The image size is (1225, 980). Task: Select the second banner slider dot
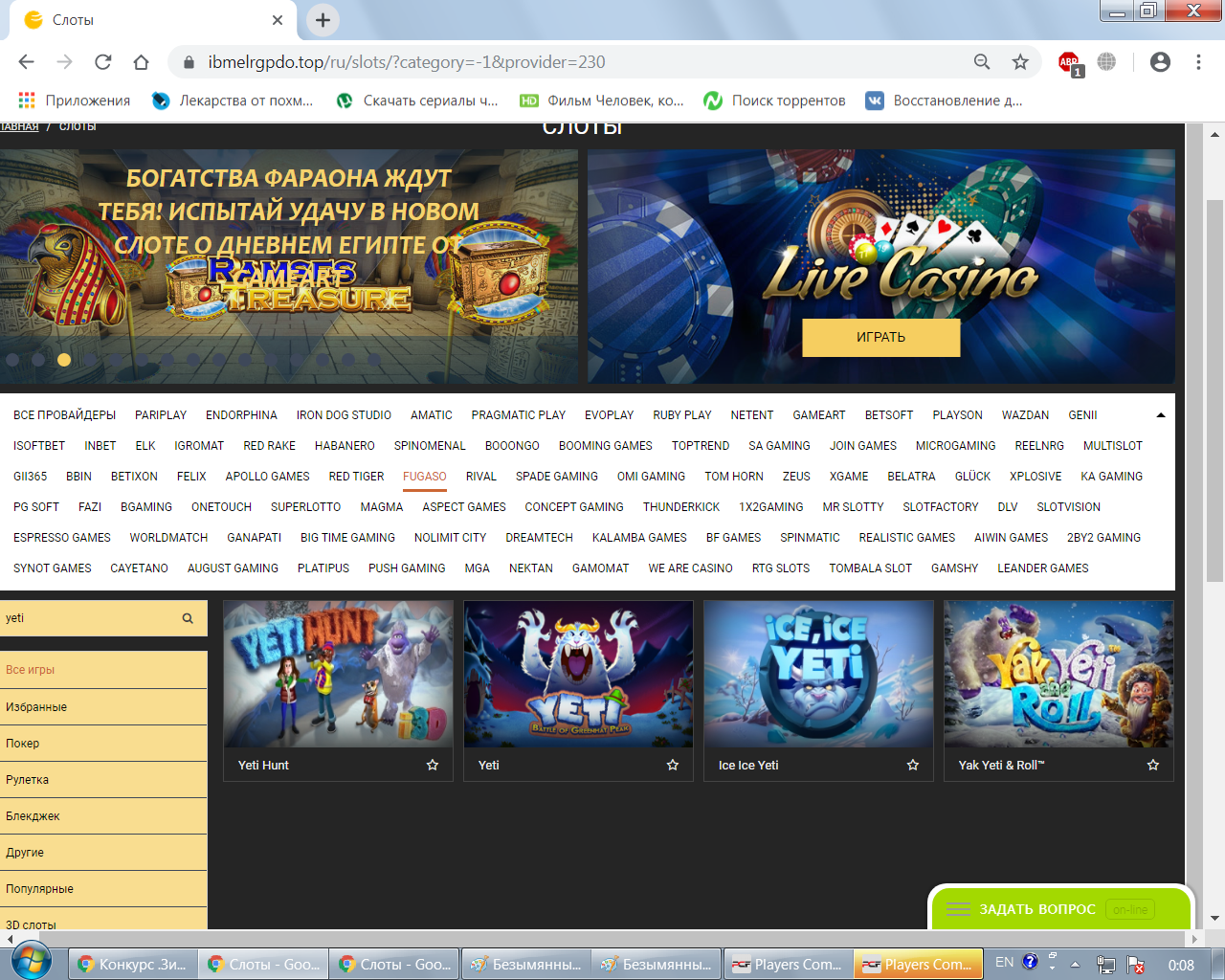(38, 360)
